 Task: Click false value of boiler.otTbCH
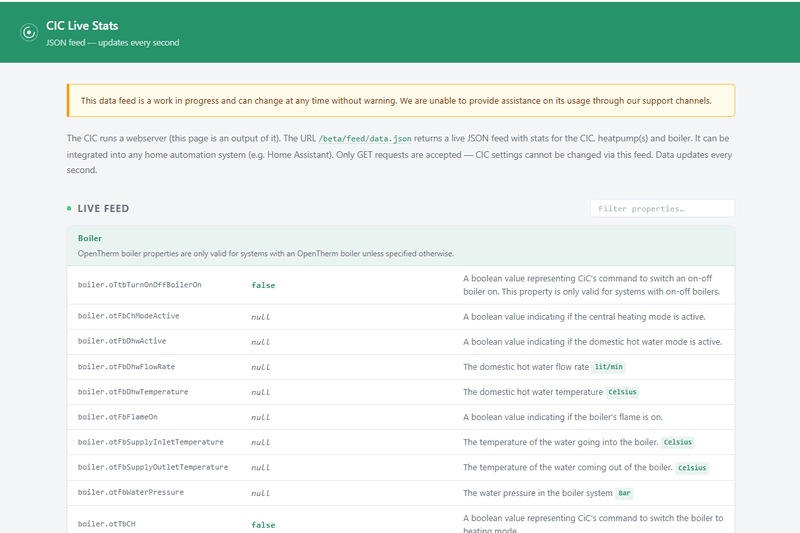pyautogui.click(x=263, y=525)
